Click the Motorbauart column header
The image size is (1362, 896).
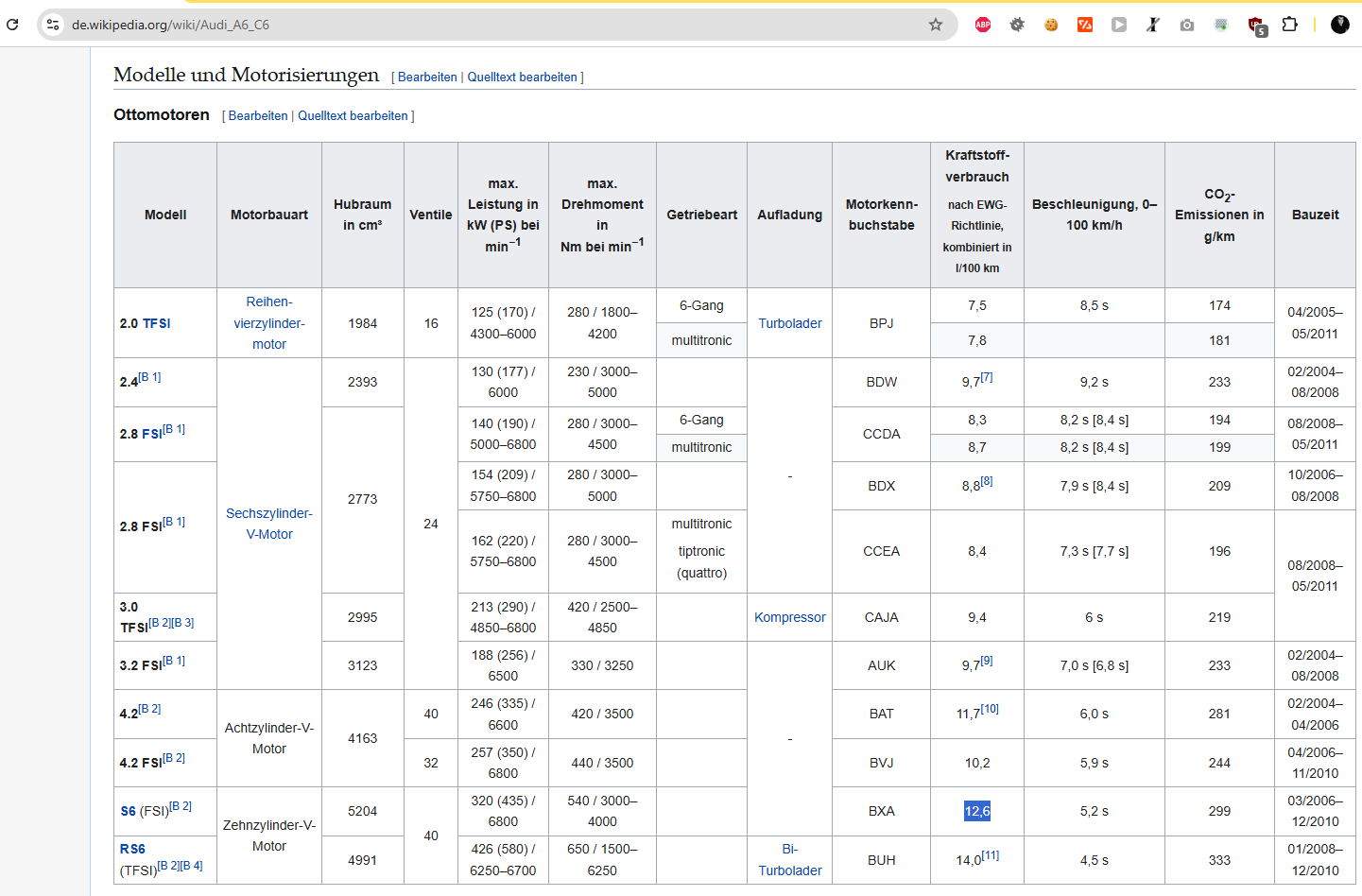269,215
